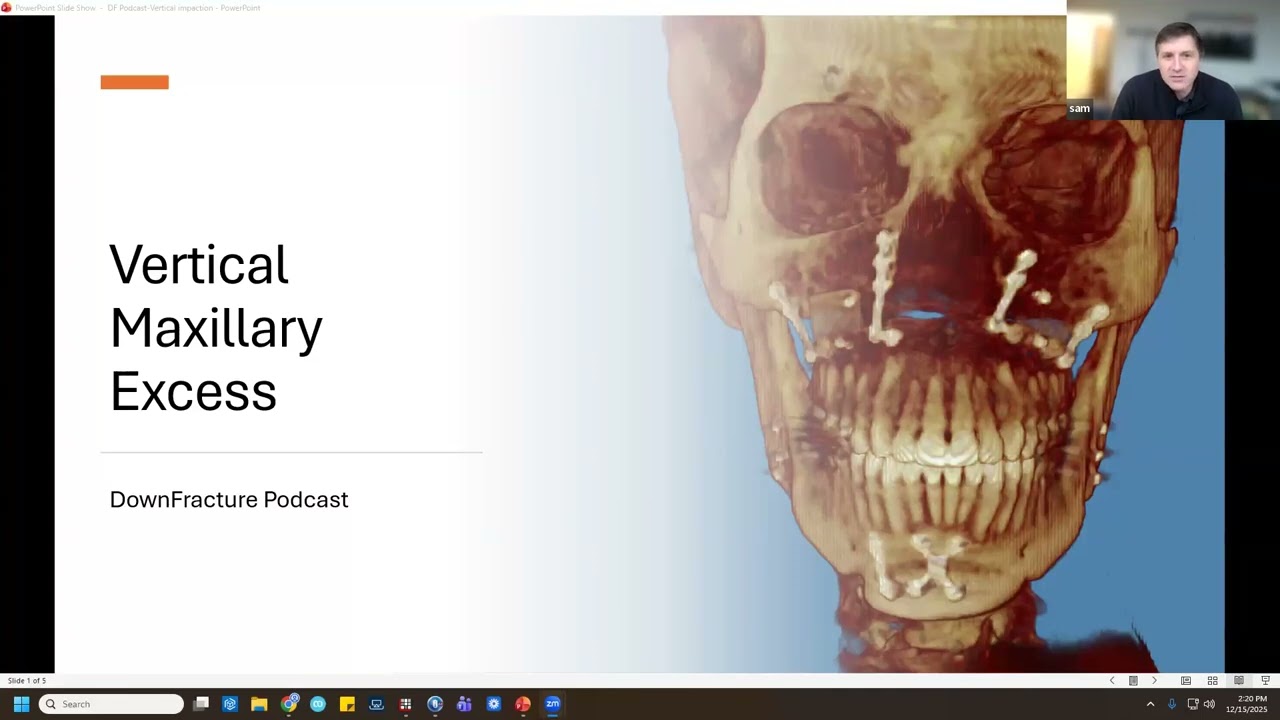Open the see all slides menu icon

(1133, 681)
